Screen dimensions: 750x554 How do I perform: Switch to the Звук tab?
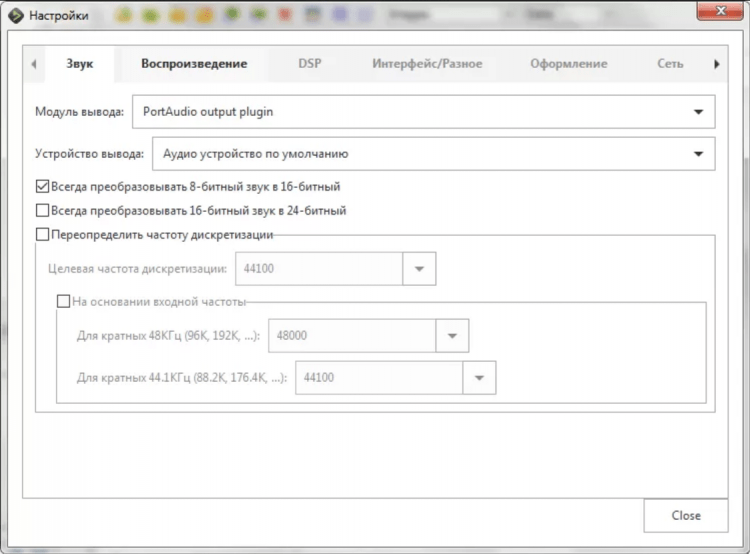[79, 64]
